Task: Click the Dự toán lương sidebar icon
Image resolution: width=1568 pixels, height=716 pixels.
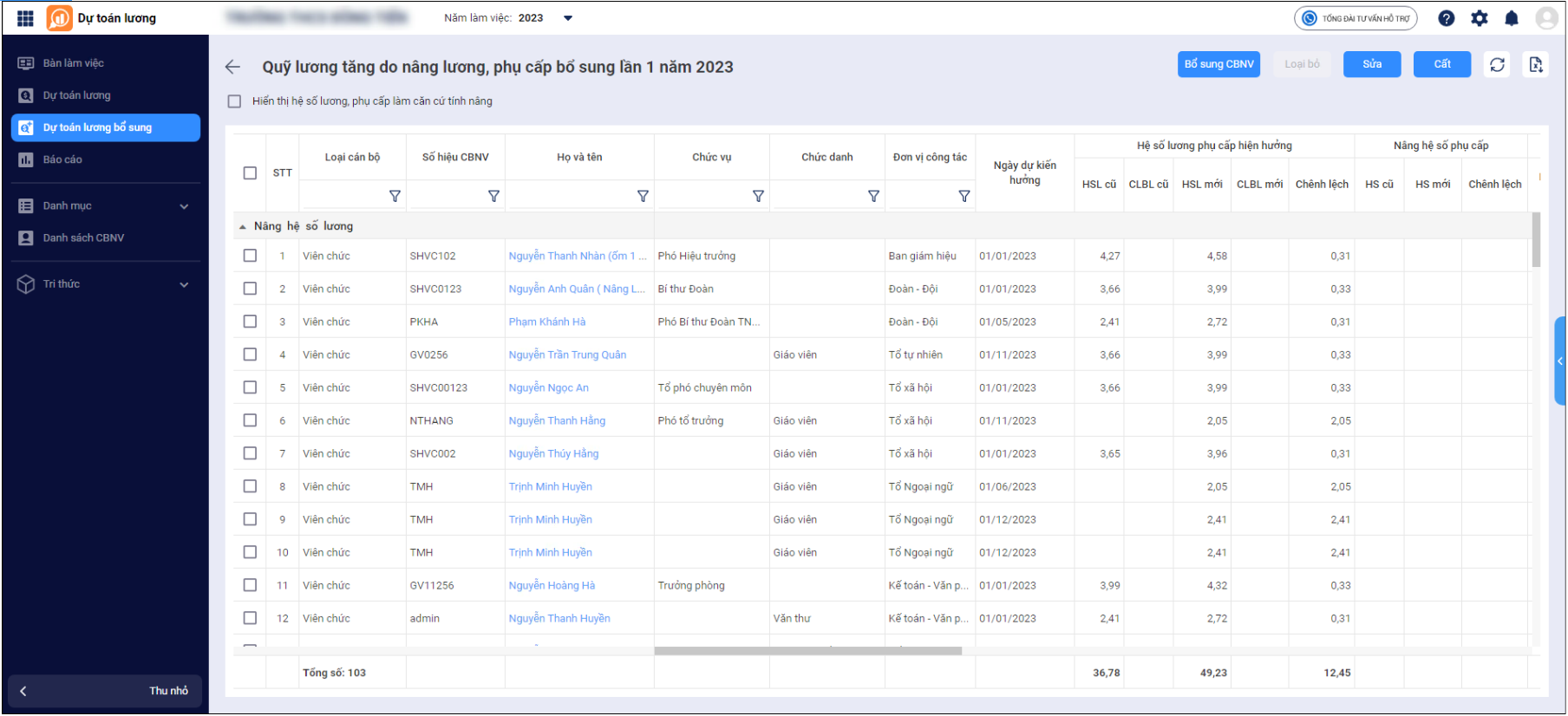Action: [x=26, y=95]
